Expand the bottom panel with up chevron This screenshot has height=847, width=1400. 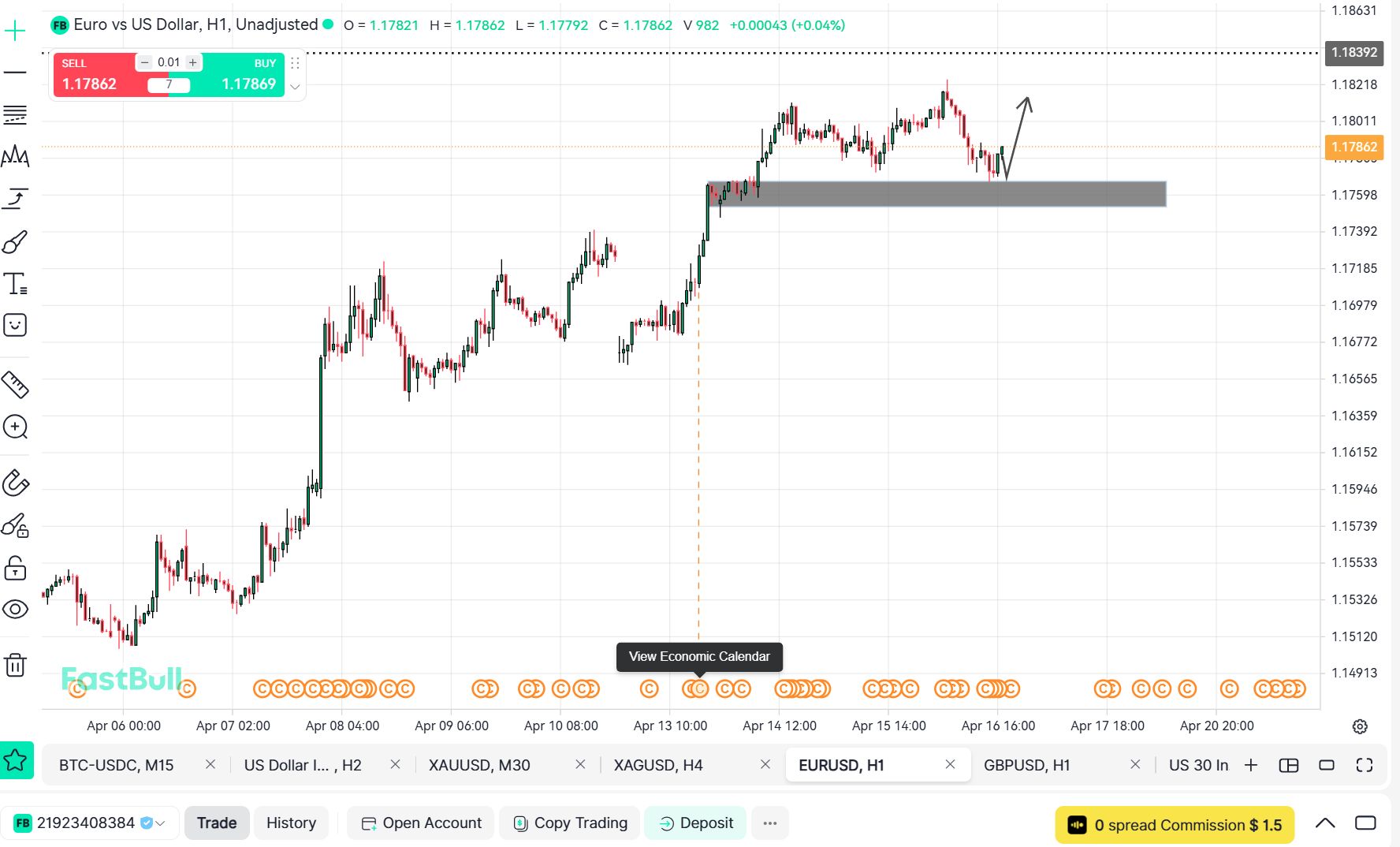point(1325,823)
